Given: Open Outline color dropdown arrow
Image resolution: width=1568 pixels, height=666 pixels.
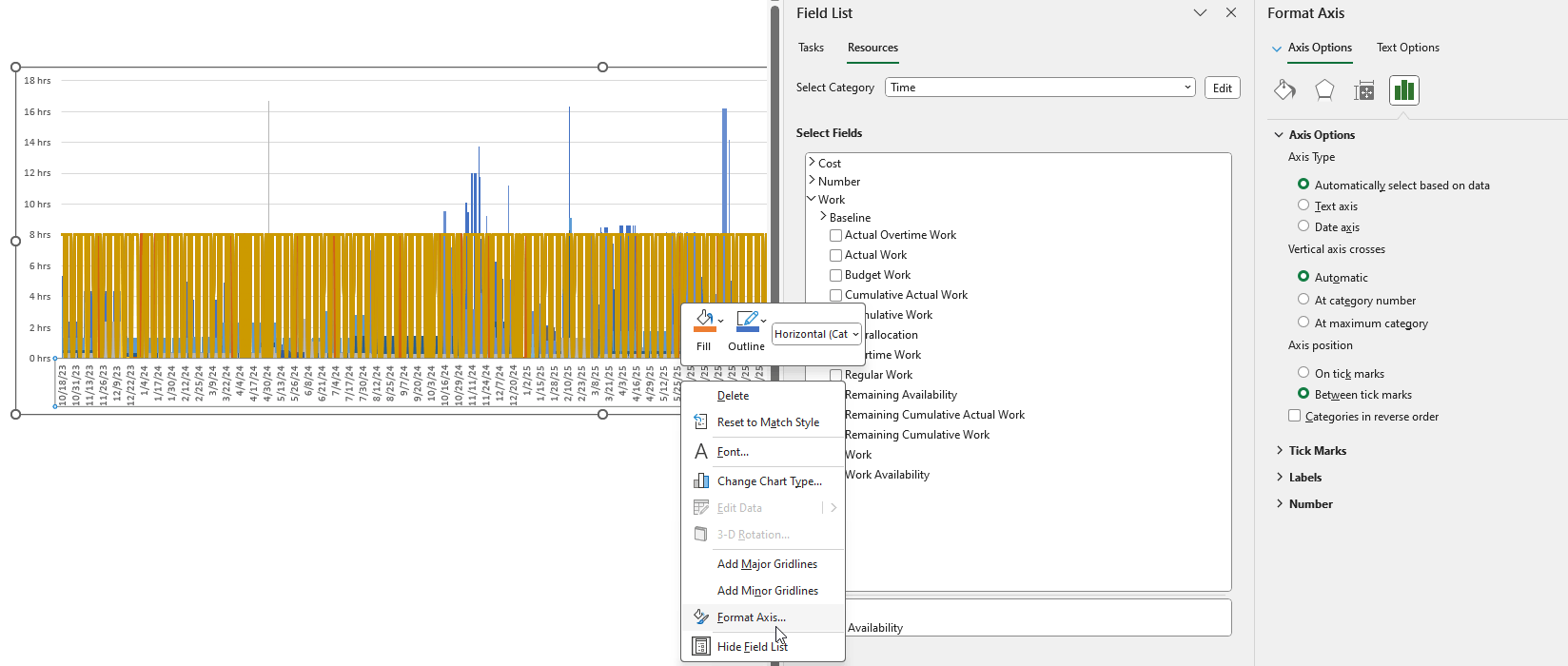Looking at the screenshot, I should (763, 321).
